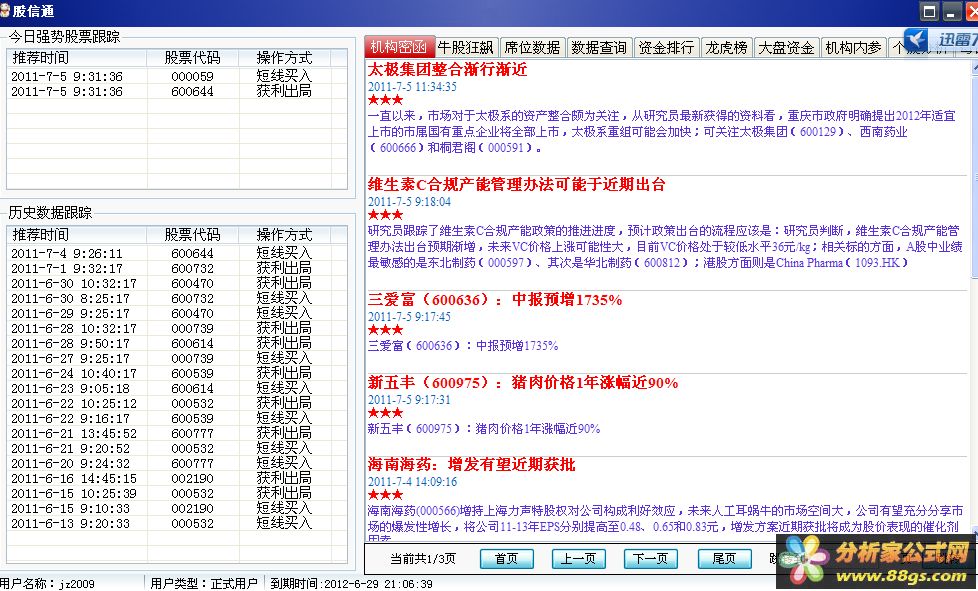
Task: Click the 到期时间 expiry status entry
Action: [x=351, y=584]
